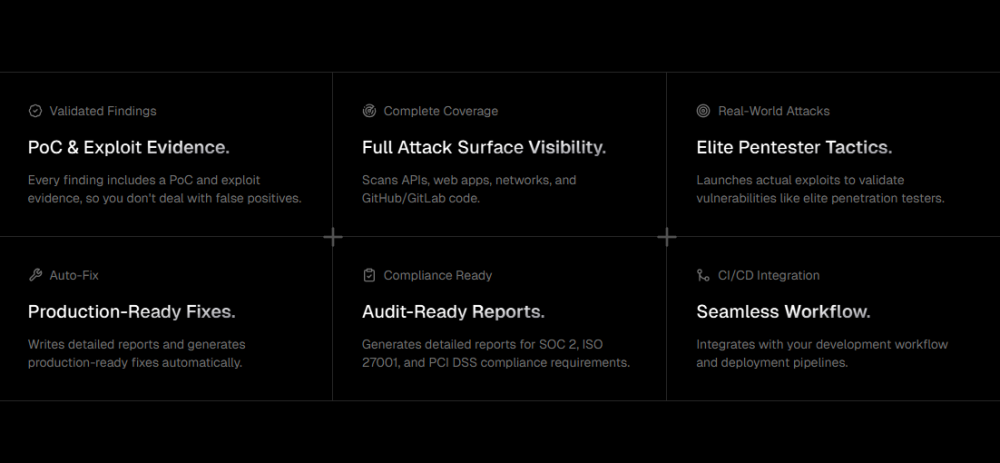Click the SOC 2, ISO 27001 description
This screenshot has width=1000, height=463.
[495, 353]
